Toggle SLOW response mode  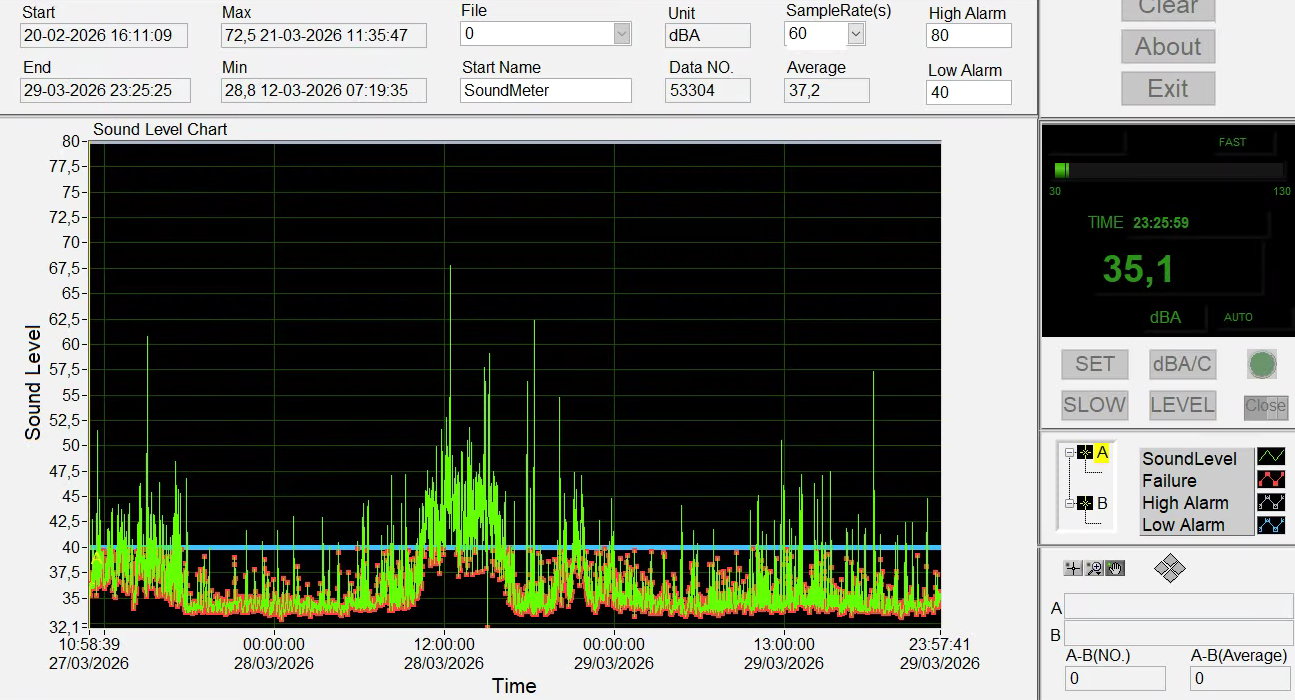pyautogui.click(x=1094, y=405)
